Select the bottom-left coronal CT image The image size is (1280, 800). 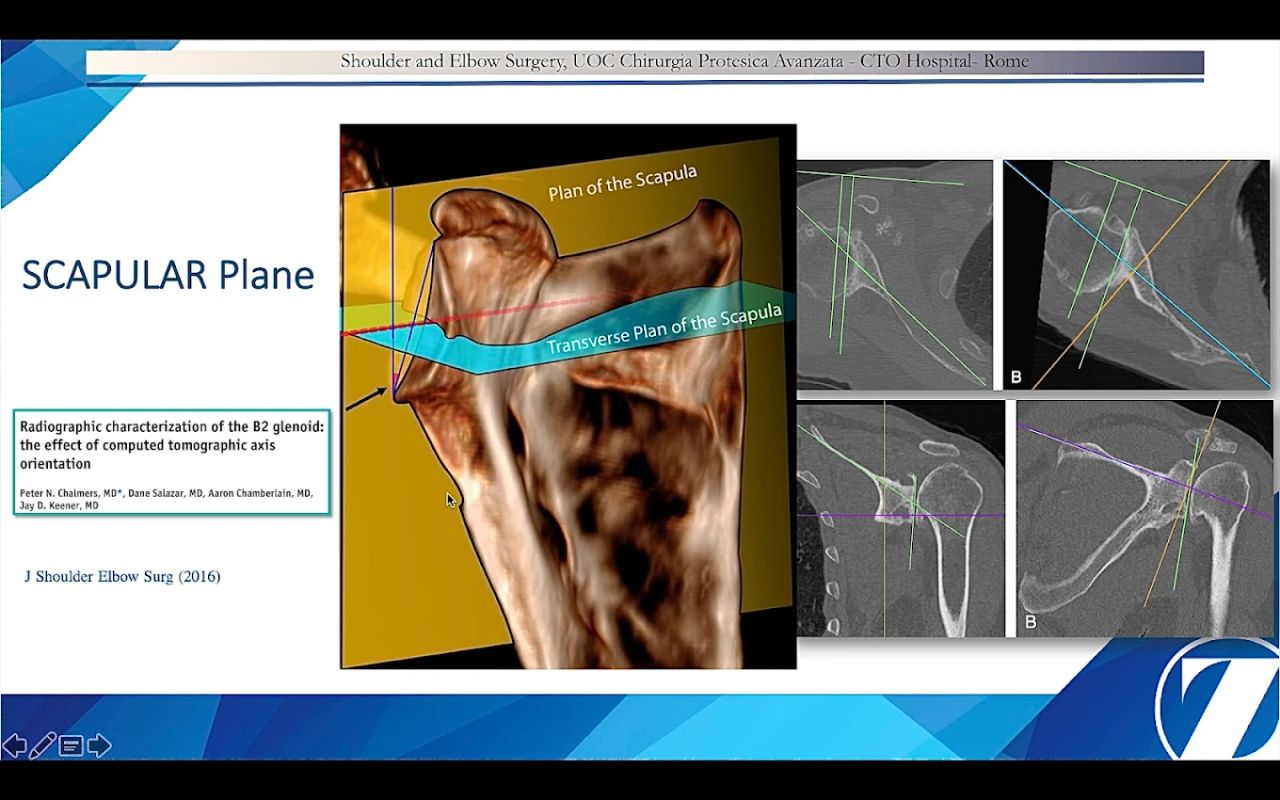pyautogui.click(x=900, y=518)
